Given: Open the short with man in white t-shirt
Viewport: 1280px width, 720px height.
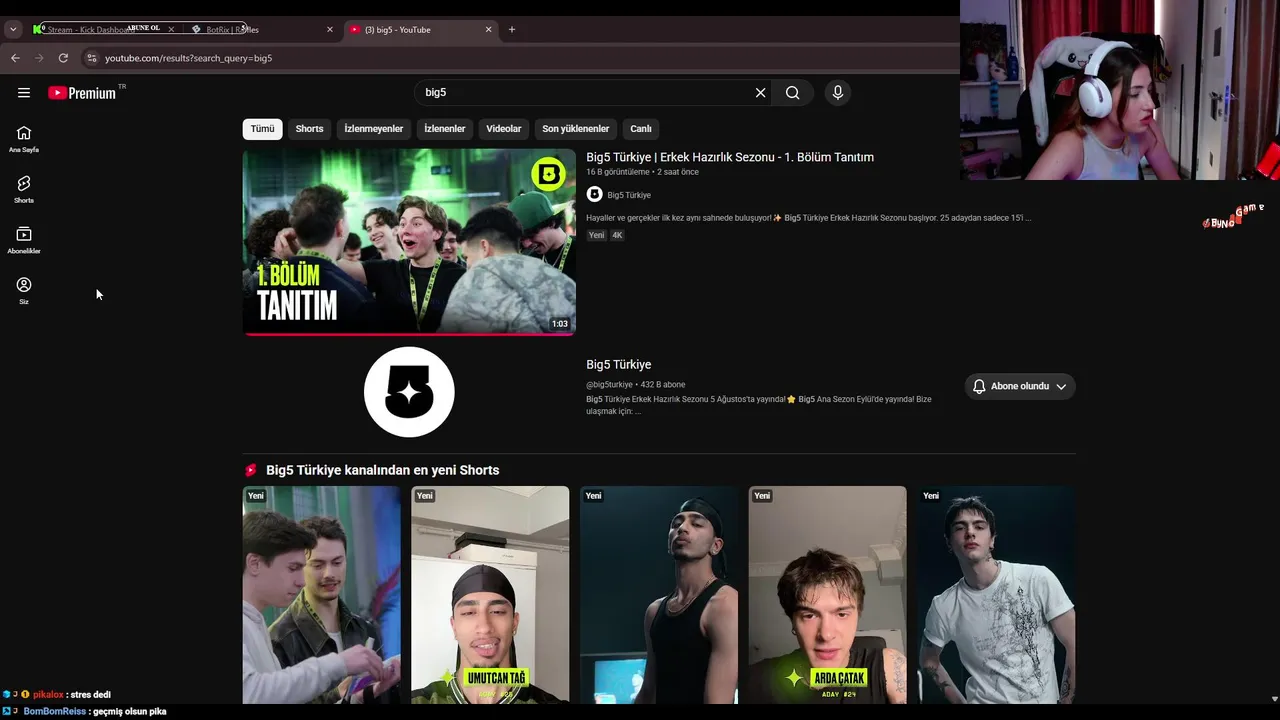Looking at the screenshot, I should 997,595.
